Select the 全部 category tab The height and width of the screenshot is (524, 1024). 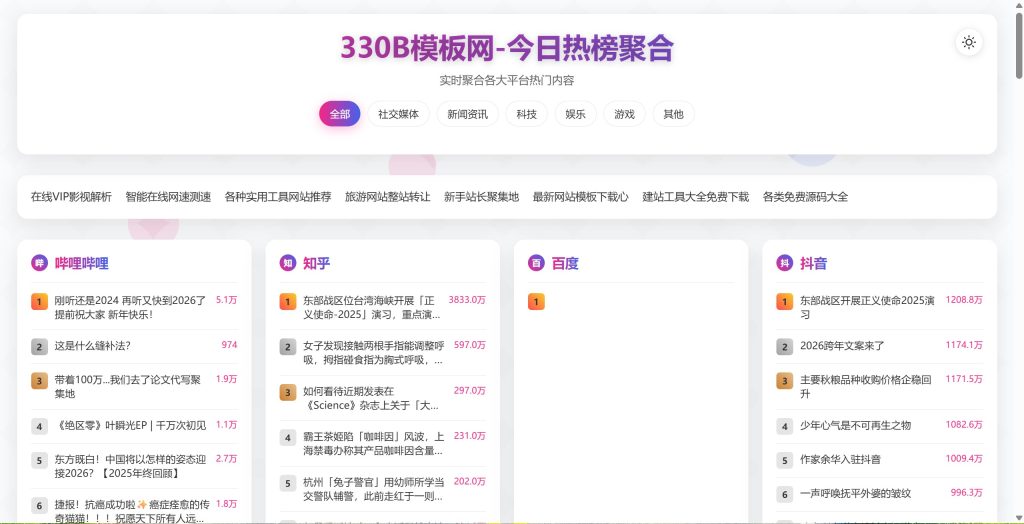[340, 114]
